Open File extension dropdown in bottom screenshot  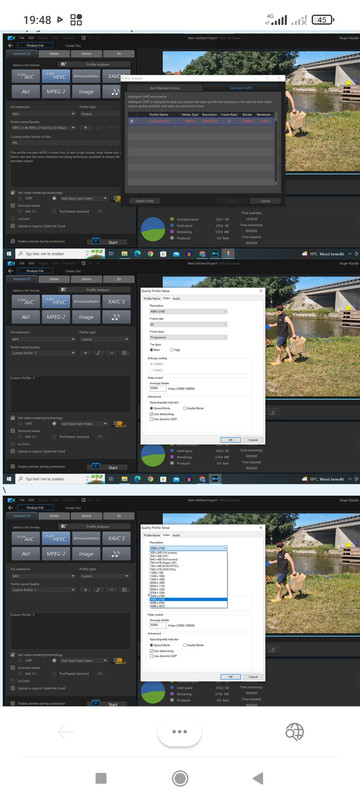43,576
